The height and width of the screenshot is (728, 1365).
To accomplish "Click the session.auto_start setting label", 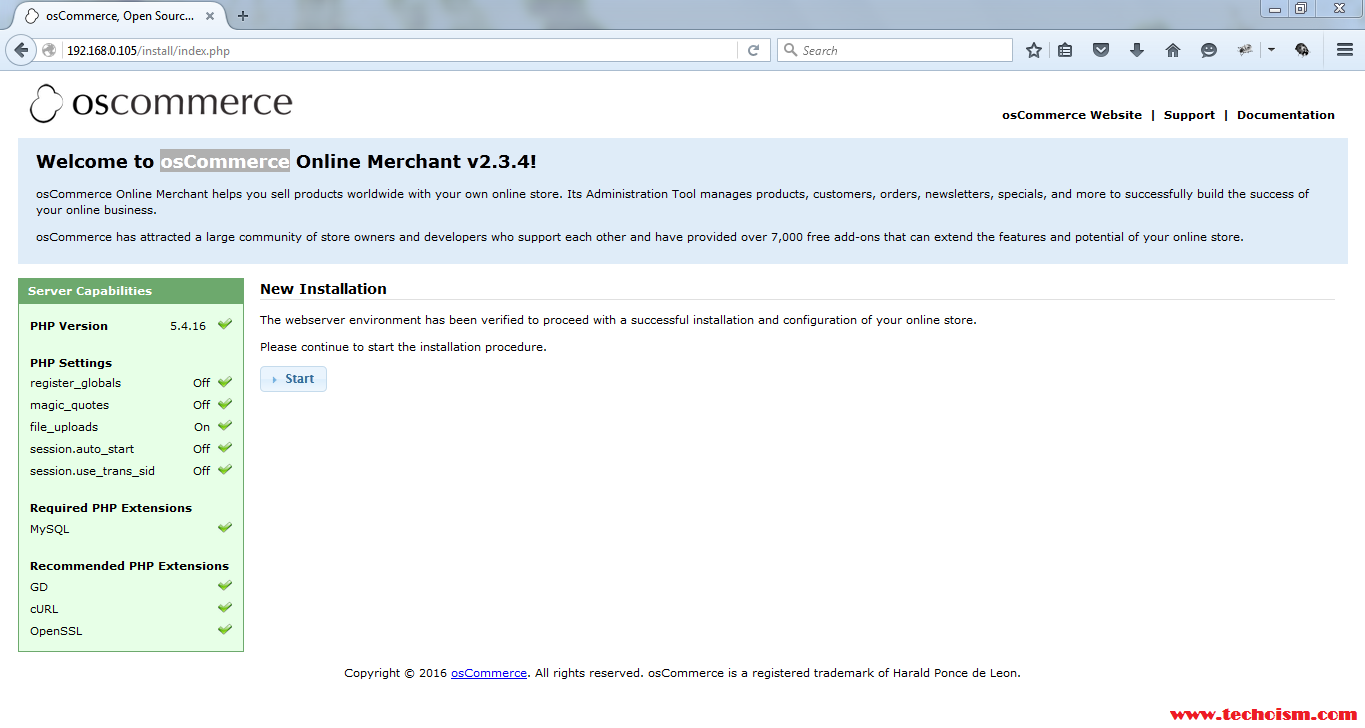I will [82, 449].
